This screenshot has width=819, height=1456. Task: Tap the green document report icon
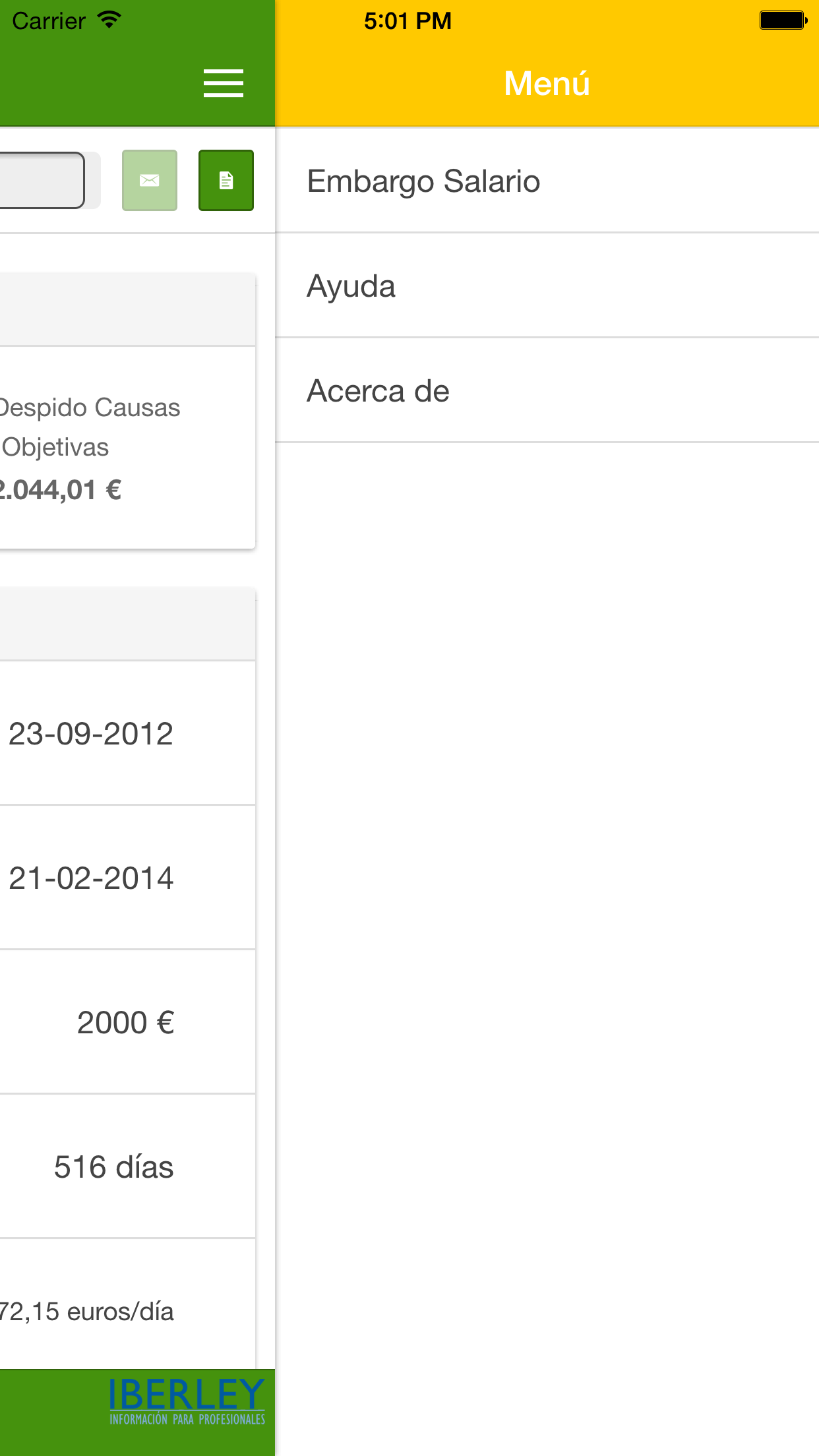tap(226, 180)
